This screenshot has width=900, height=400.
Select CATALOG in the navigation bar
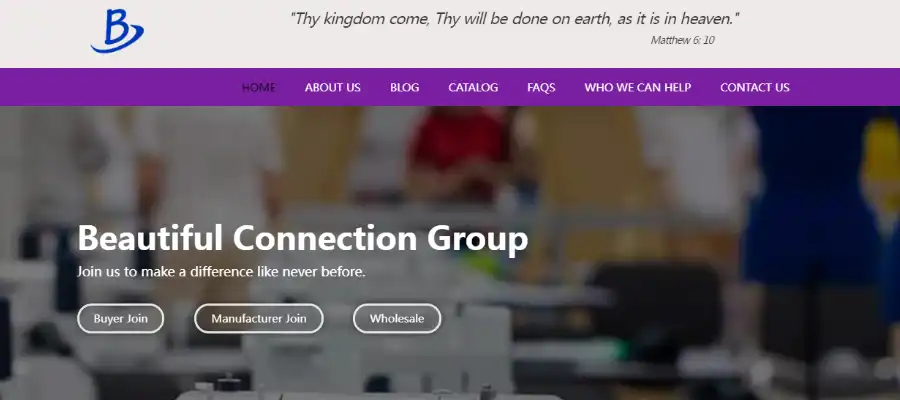[473, 87]
